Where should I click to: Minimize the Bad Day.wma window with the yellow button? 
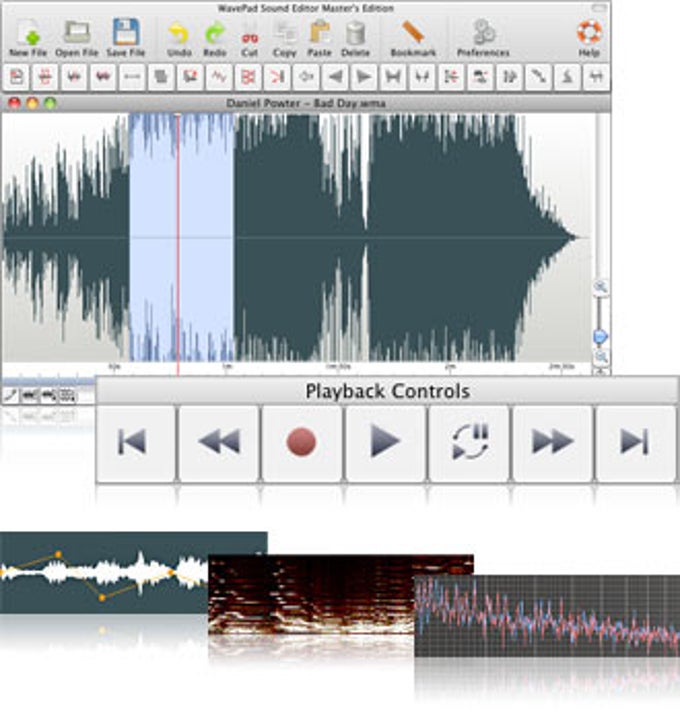tap(32, 104)
